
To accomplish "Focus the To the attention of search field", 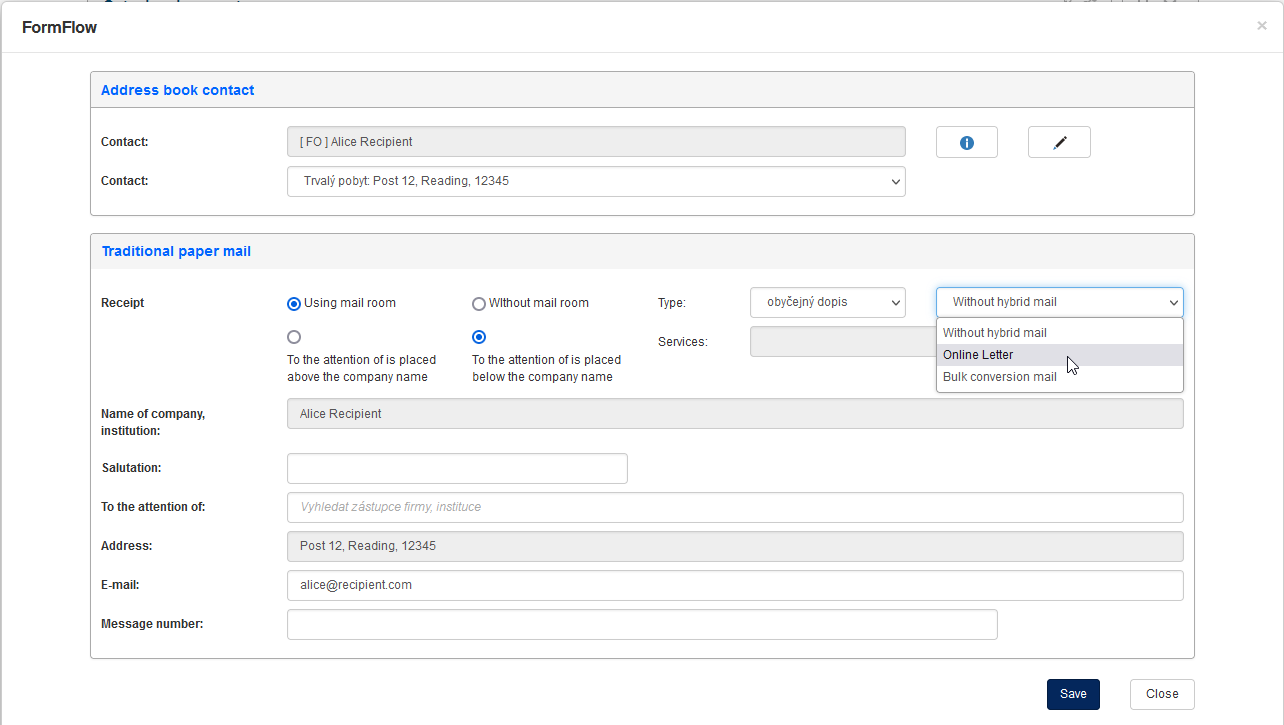I will [735, 507].
